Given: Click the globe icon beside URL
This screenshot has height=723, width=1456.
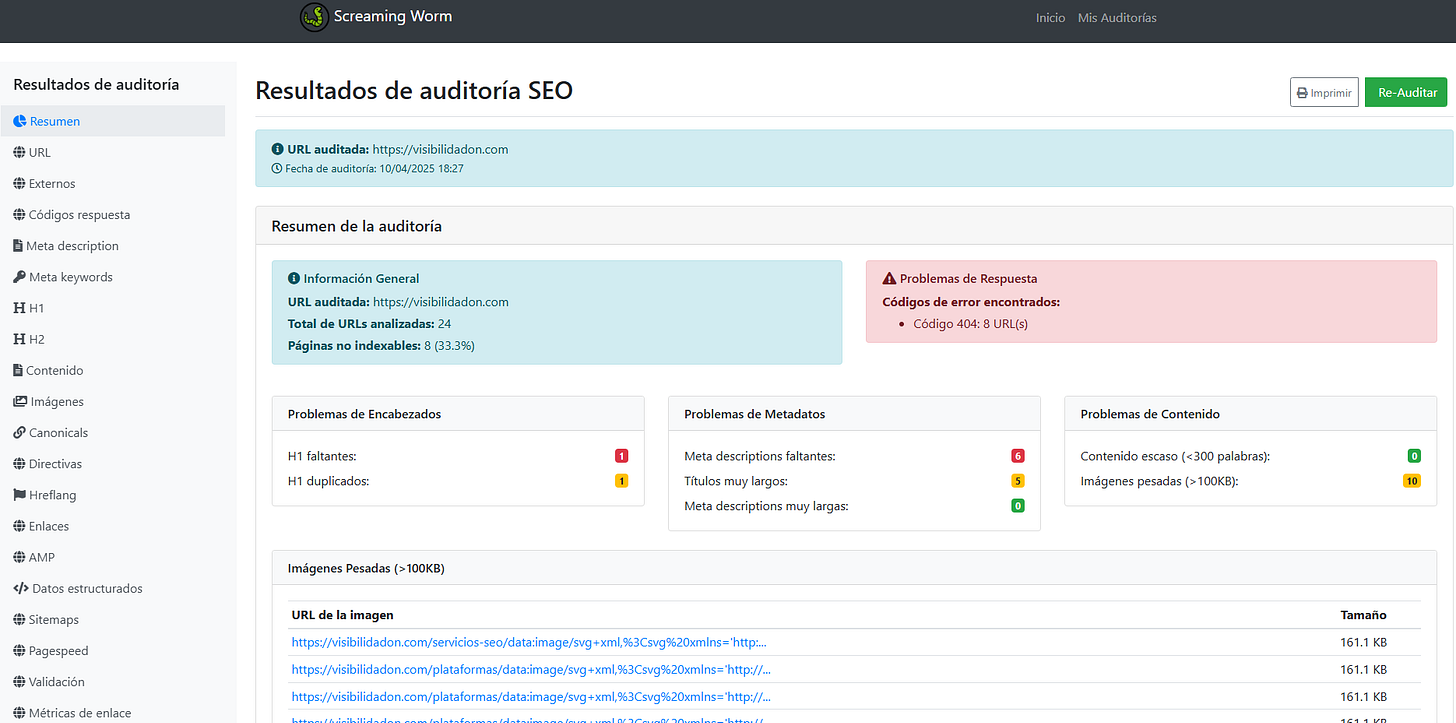Looking at the screenshot, I should click(19, 153).
